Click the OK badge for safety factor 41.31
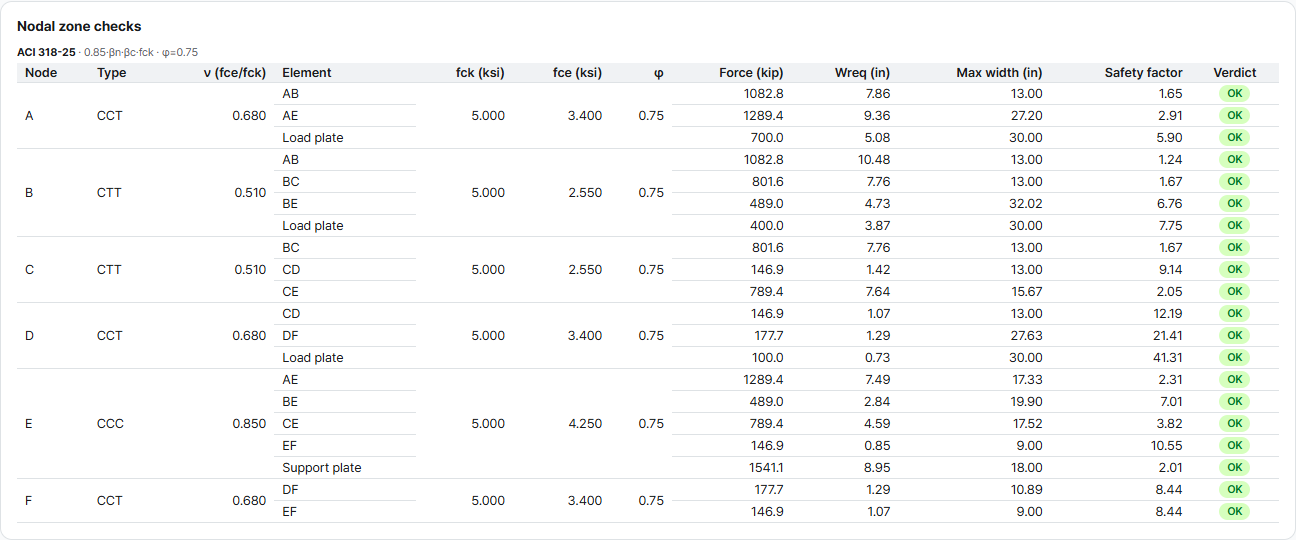The width and height of the screenshot is (1296, 540). (x=1234, y=358)
